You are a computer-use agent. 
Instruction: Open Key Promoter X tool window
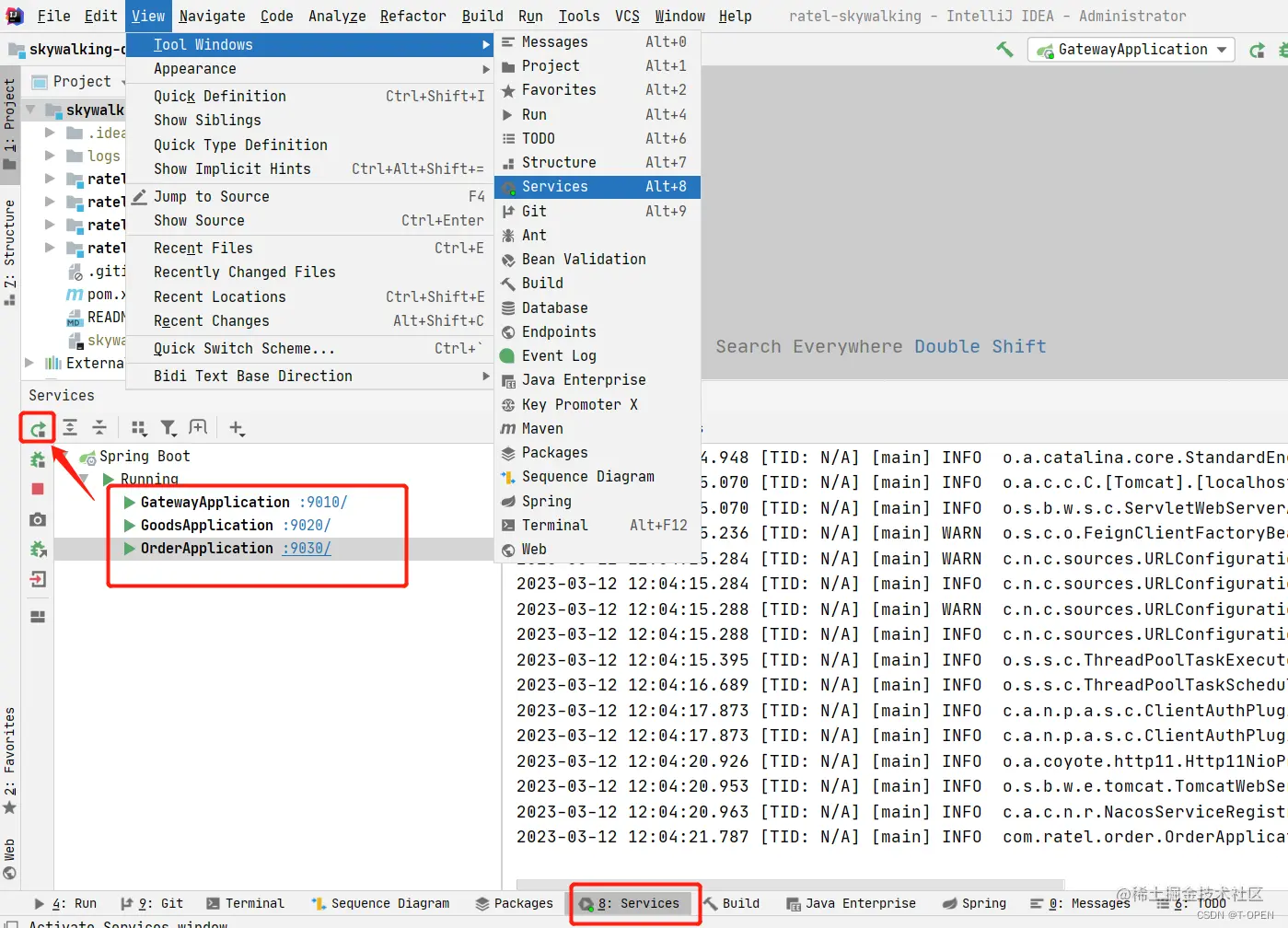[x=598, y=404]
